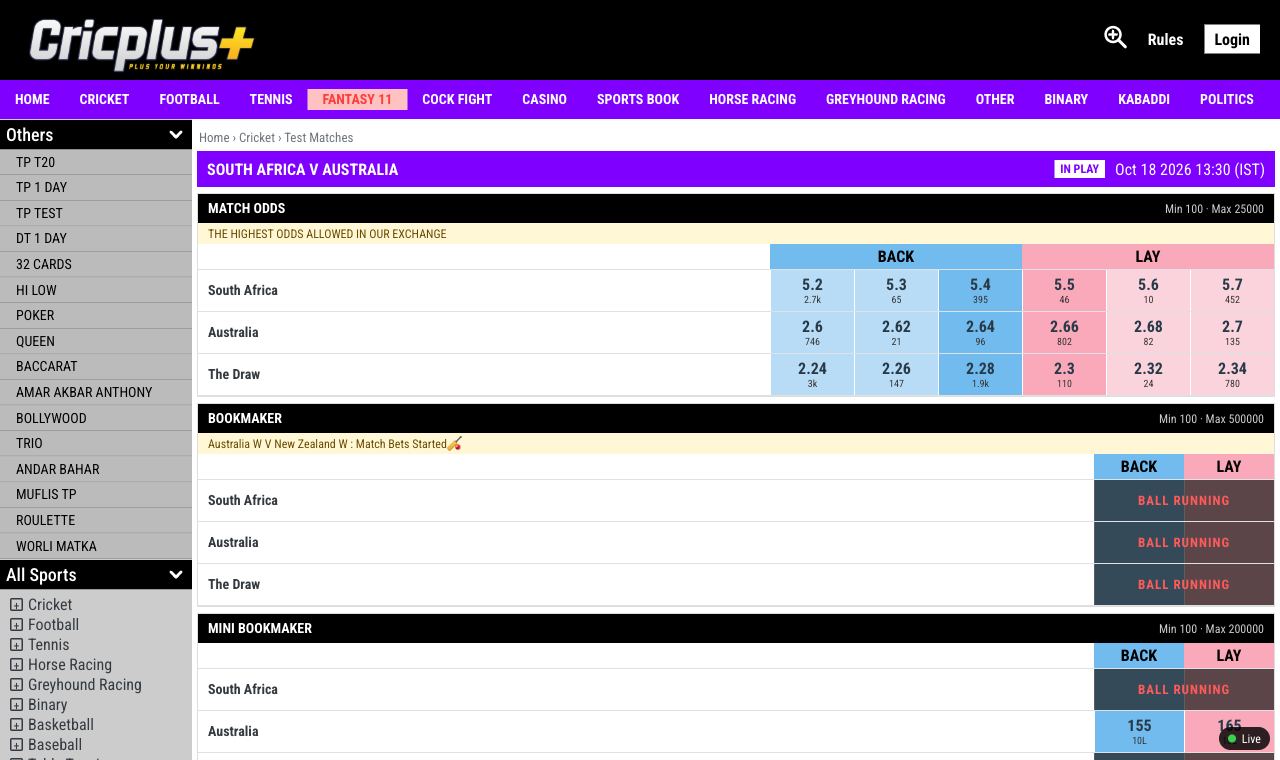The image size is (1280, 760).
Task: Select WORLI MATKA in sidebar
Action: click(96, 546)
